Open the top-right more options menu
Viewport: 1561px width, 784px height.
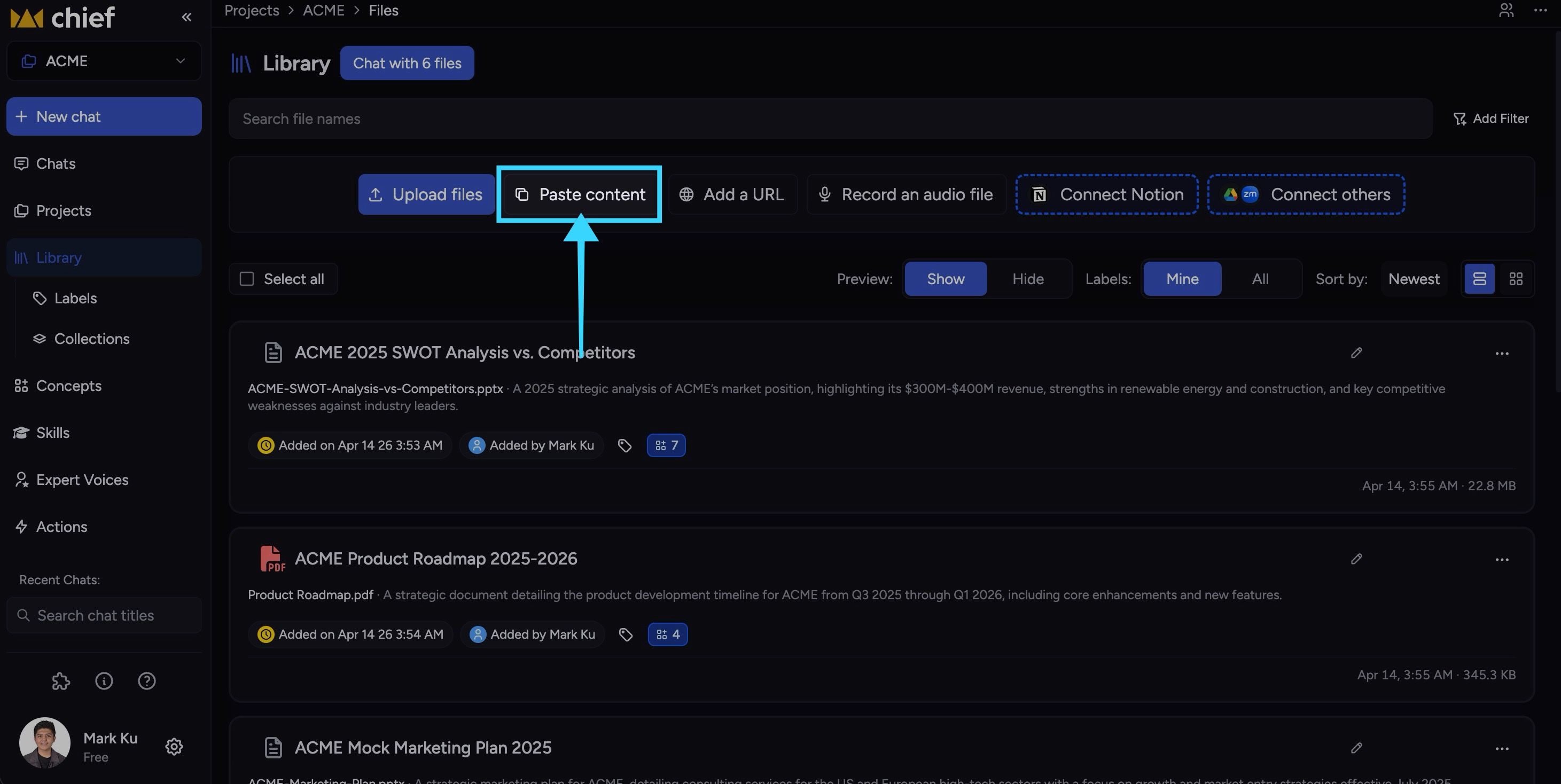(1540, 10)
